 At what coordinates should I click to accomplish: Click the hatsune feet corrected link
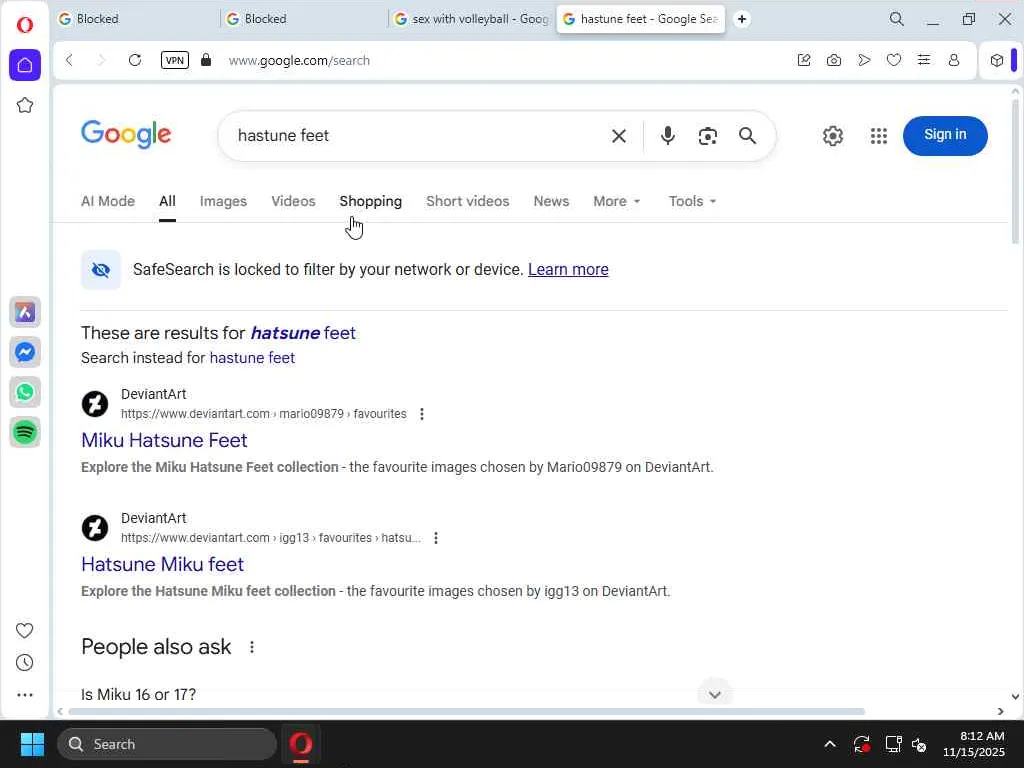pos(303,333)
